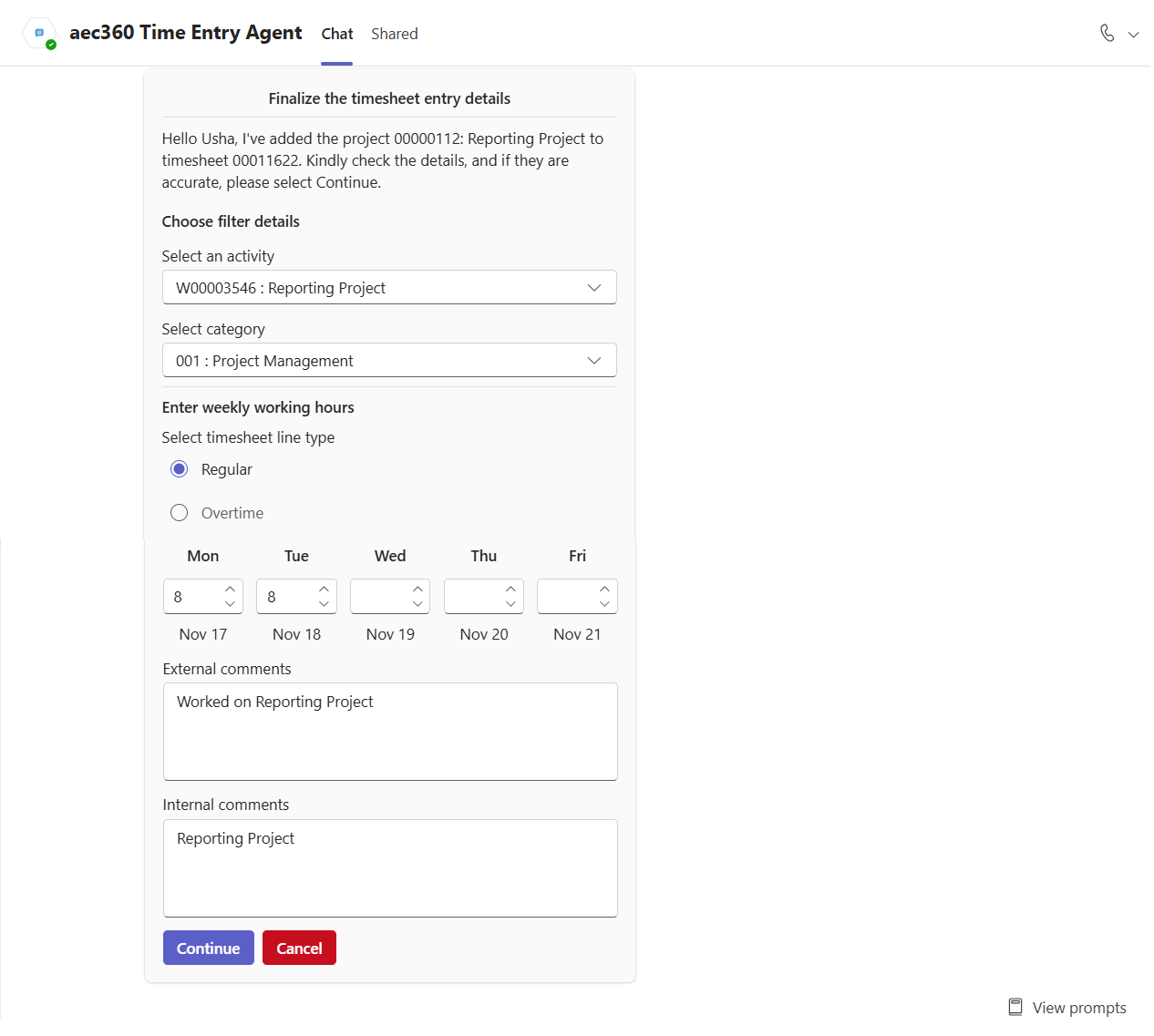Click the Wednesday hours input field

point(379,597)
